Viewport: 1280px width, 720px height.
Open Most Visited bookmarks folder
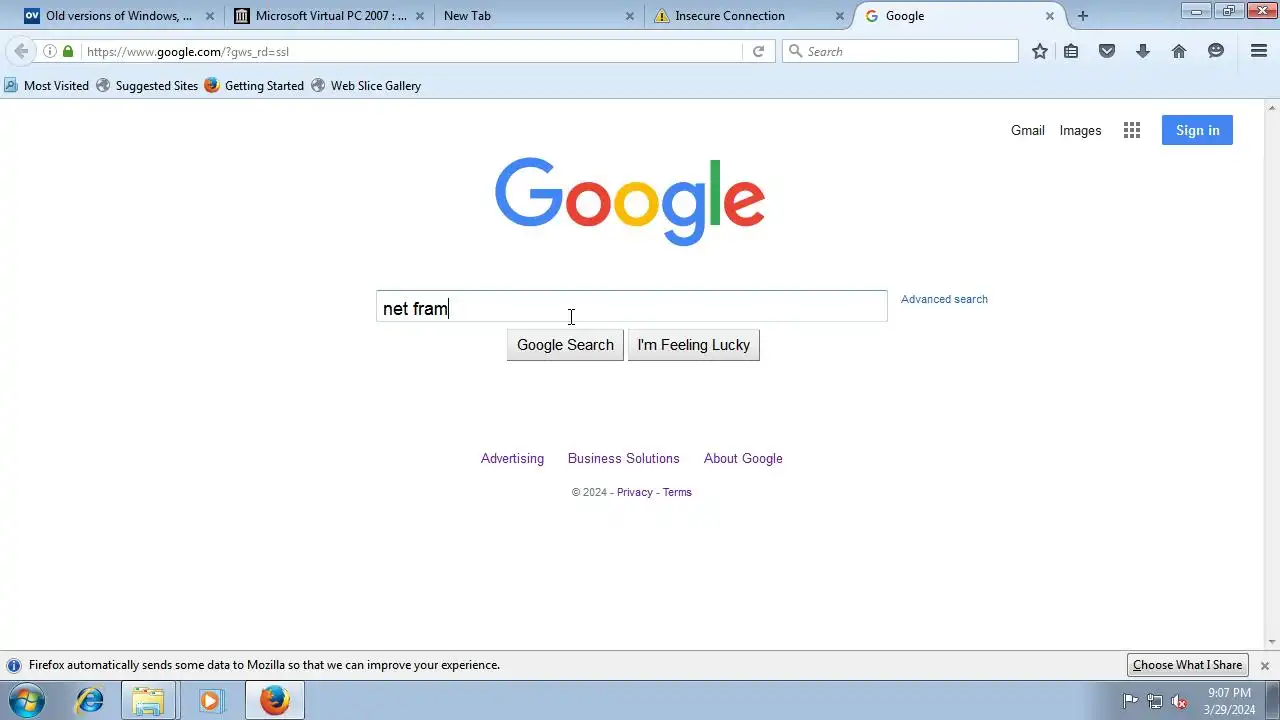coord(47,86)
